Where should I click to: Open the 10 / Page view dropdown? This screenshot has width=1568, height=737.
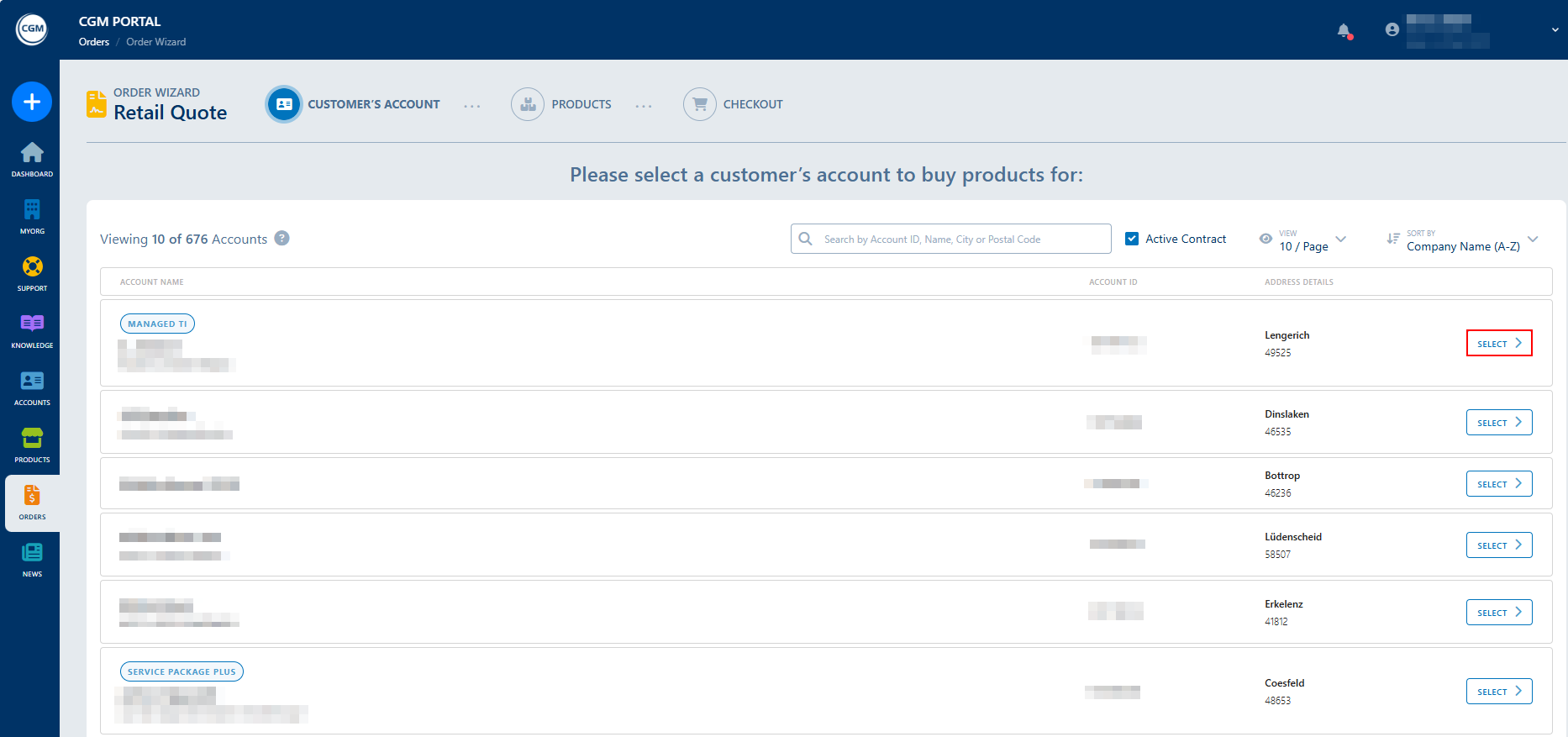point(1313,240)
